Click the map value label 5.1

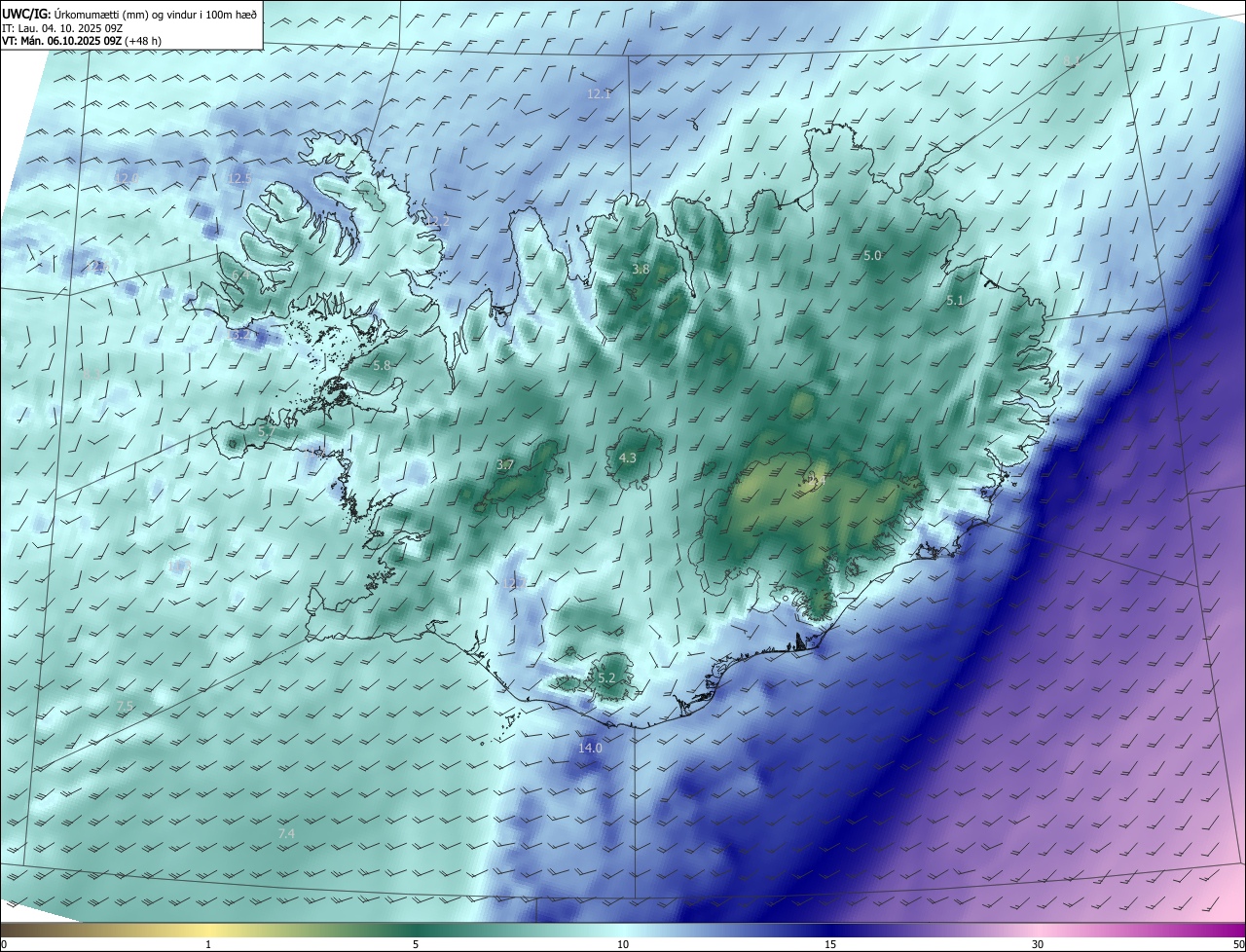pyautogui.click(x=955, y=301)
